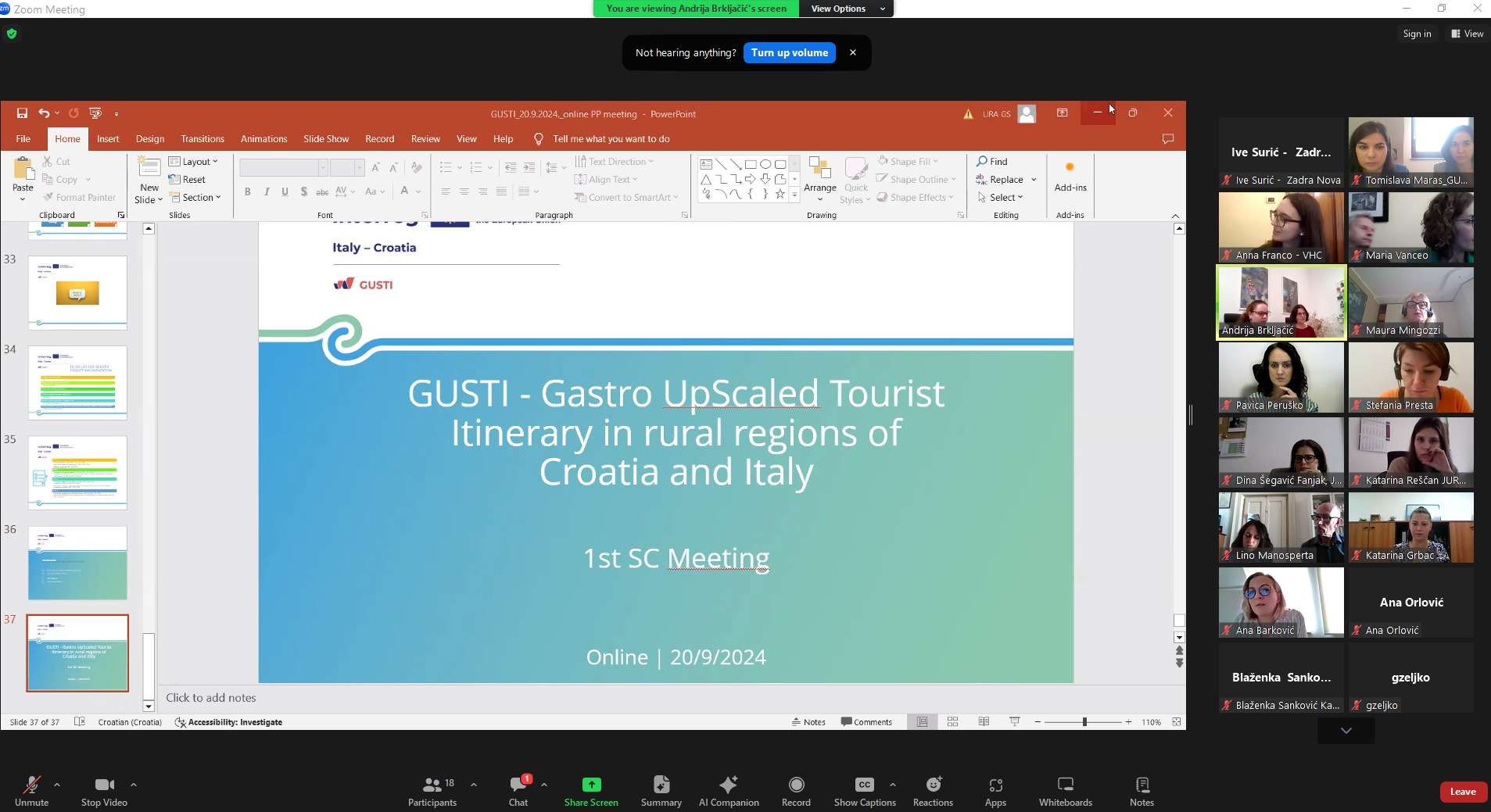Open the File tab
The width and height of the screenshot is (1491, 812).
tap(23, 139)
